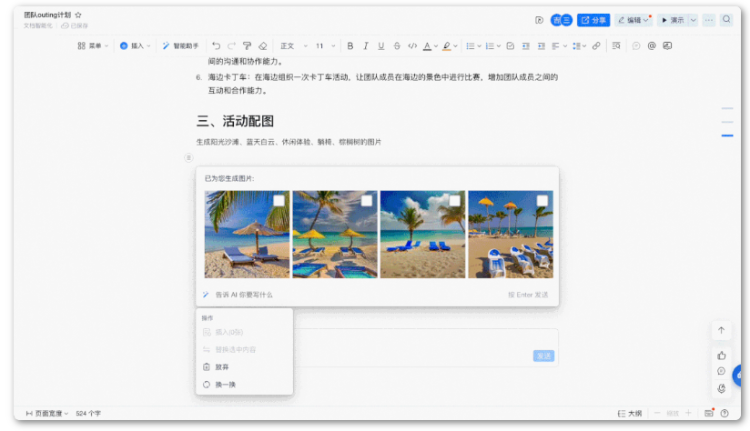Toggle bold text formatting
The image size is (750, 431).
(350, 46)
